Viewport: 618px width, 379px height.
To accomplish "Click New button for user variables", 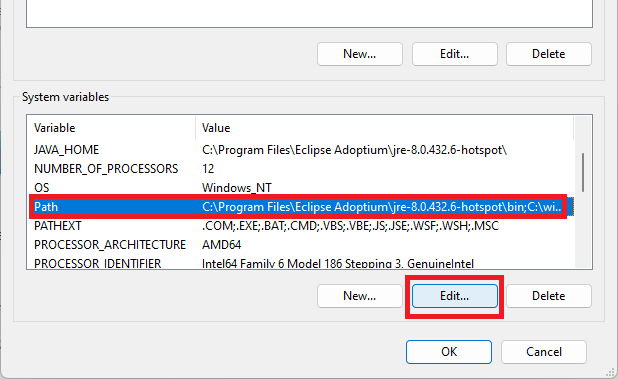I will pos(359,54).
